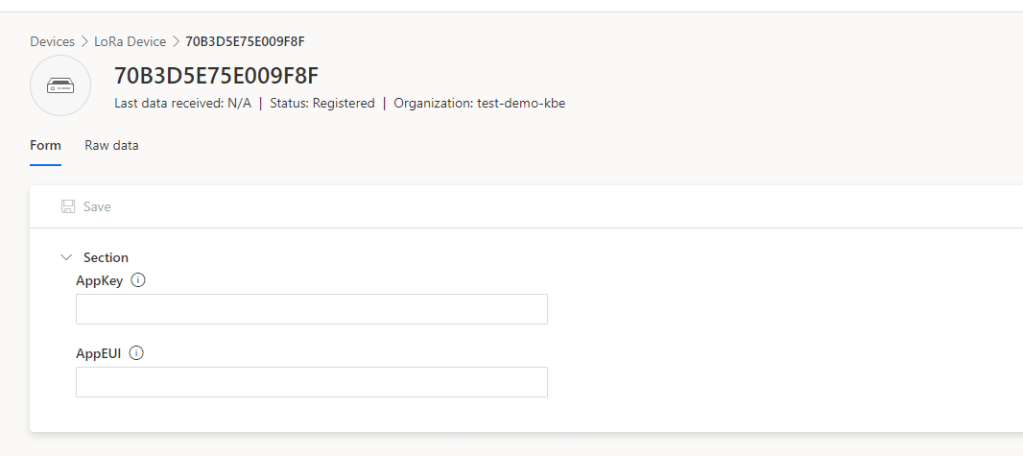Switch to the Form tab
The width and height of the screenshot is (1023, 456).
point(46,145)
